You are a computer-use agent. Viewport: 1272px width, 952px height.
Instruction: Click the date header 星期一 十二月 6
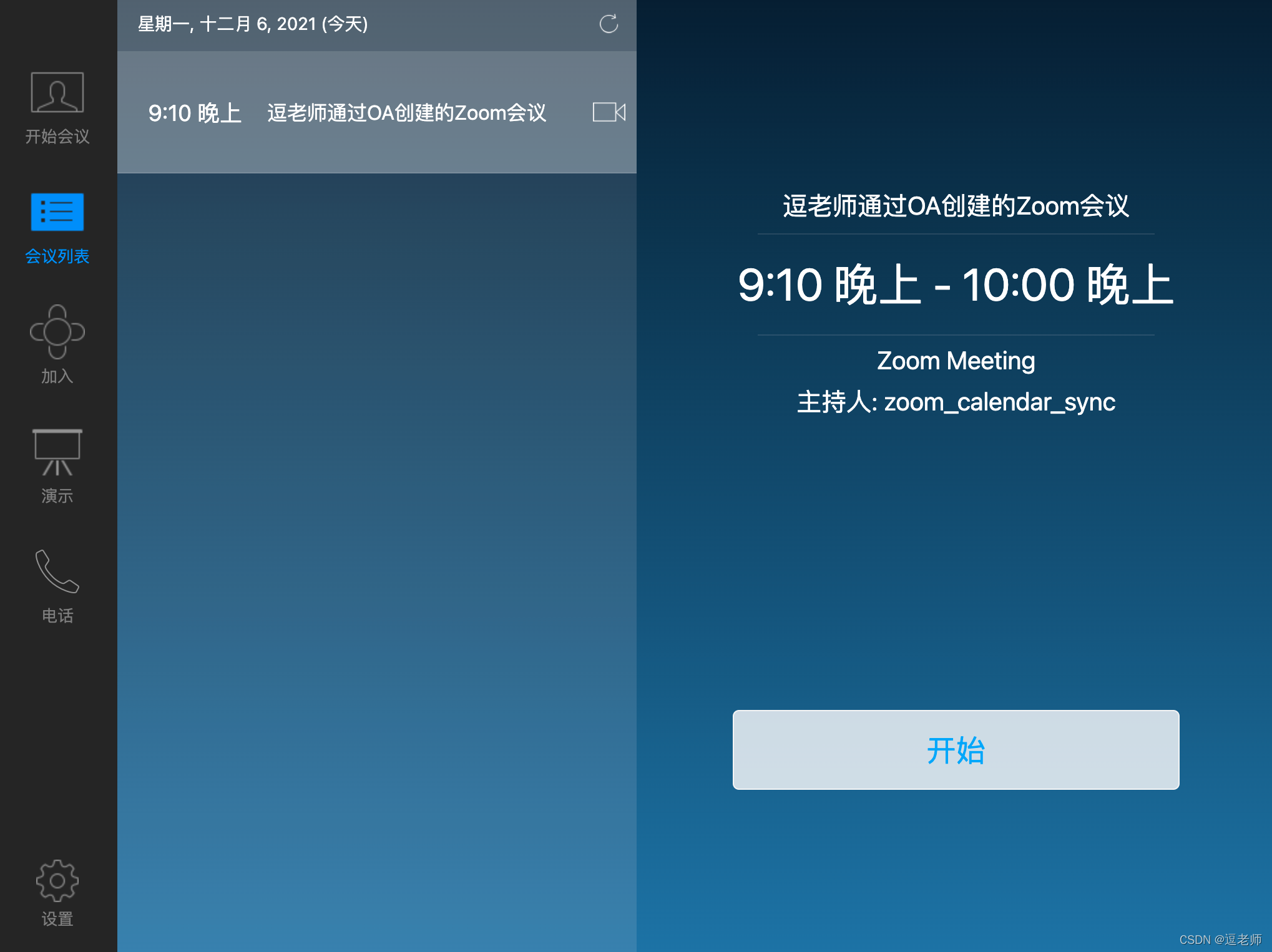252,24
